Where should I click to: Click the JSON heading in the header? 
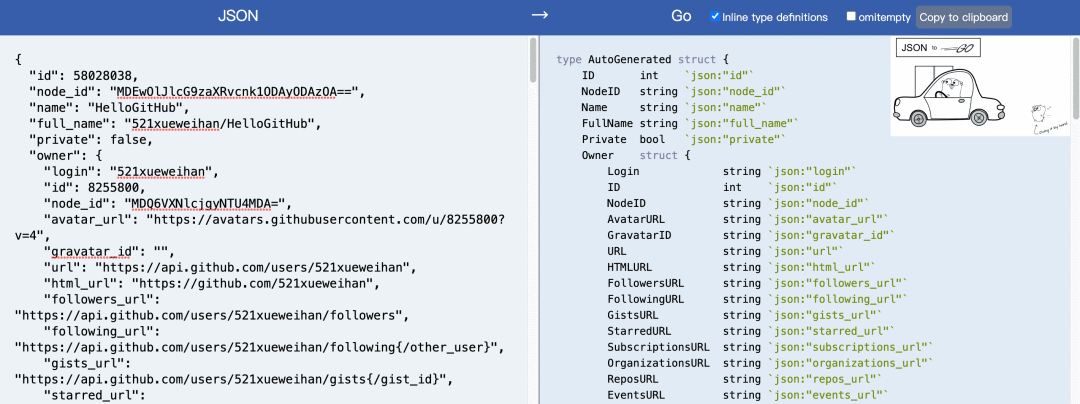(238, 16)
